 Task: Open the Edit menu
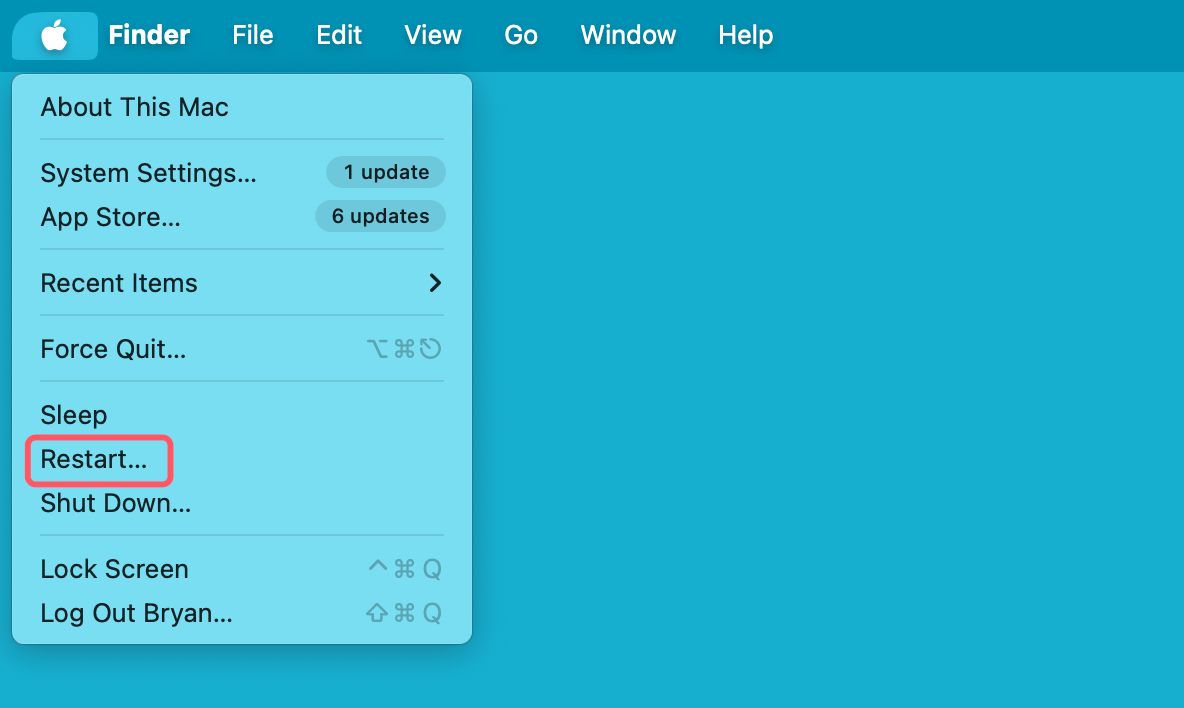point(339,36)
